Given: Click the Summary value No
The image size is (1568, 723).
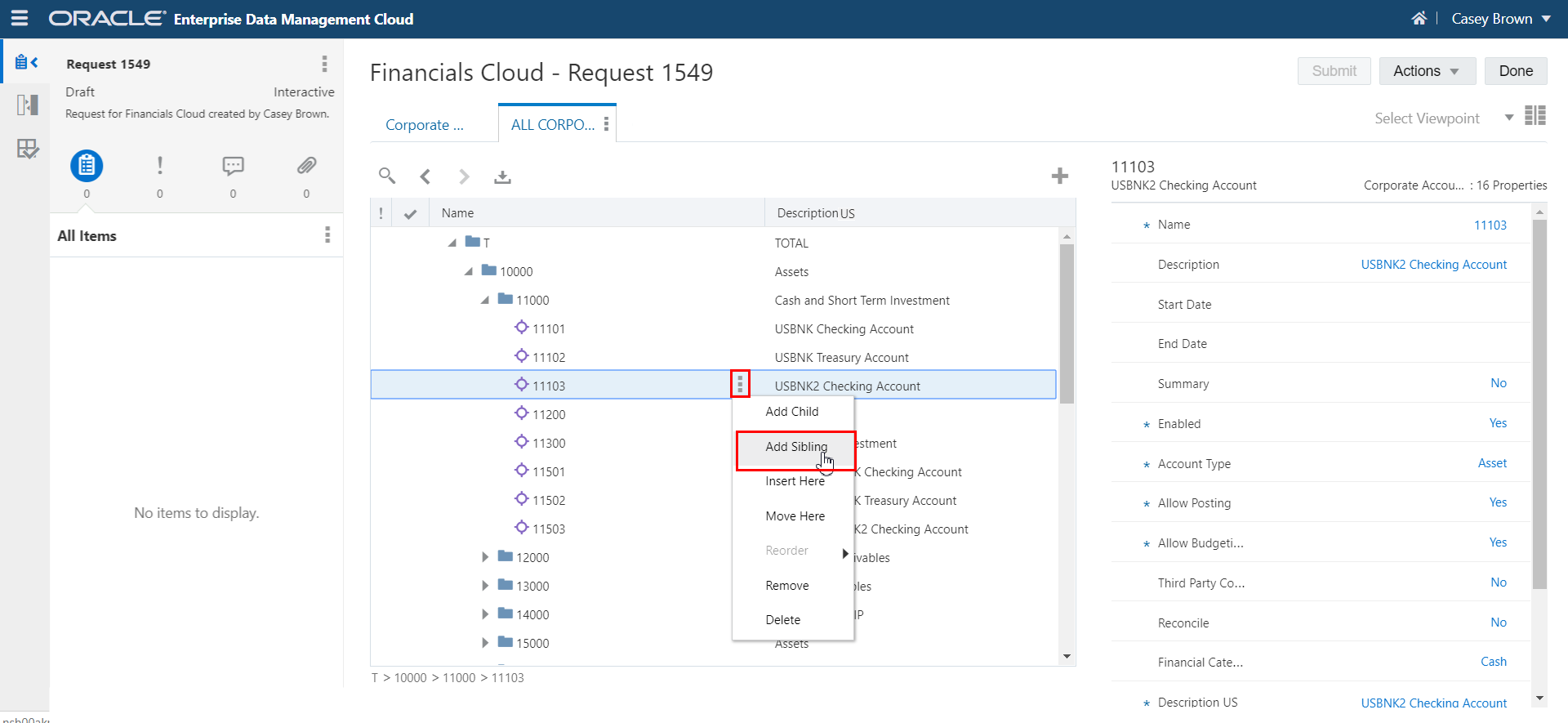Looking at the screenshot, I should (x=1498, y=383).
